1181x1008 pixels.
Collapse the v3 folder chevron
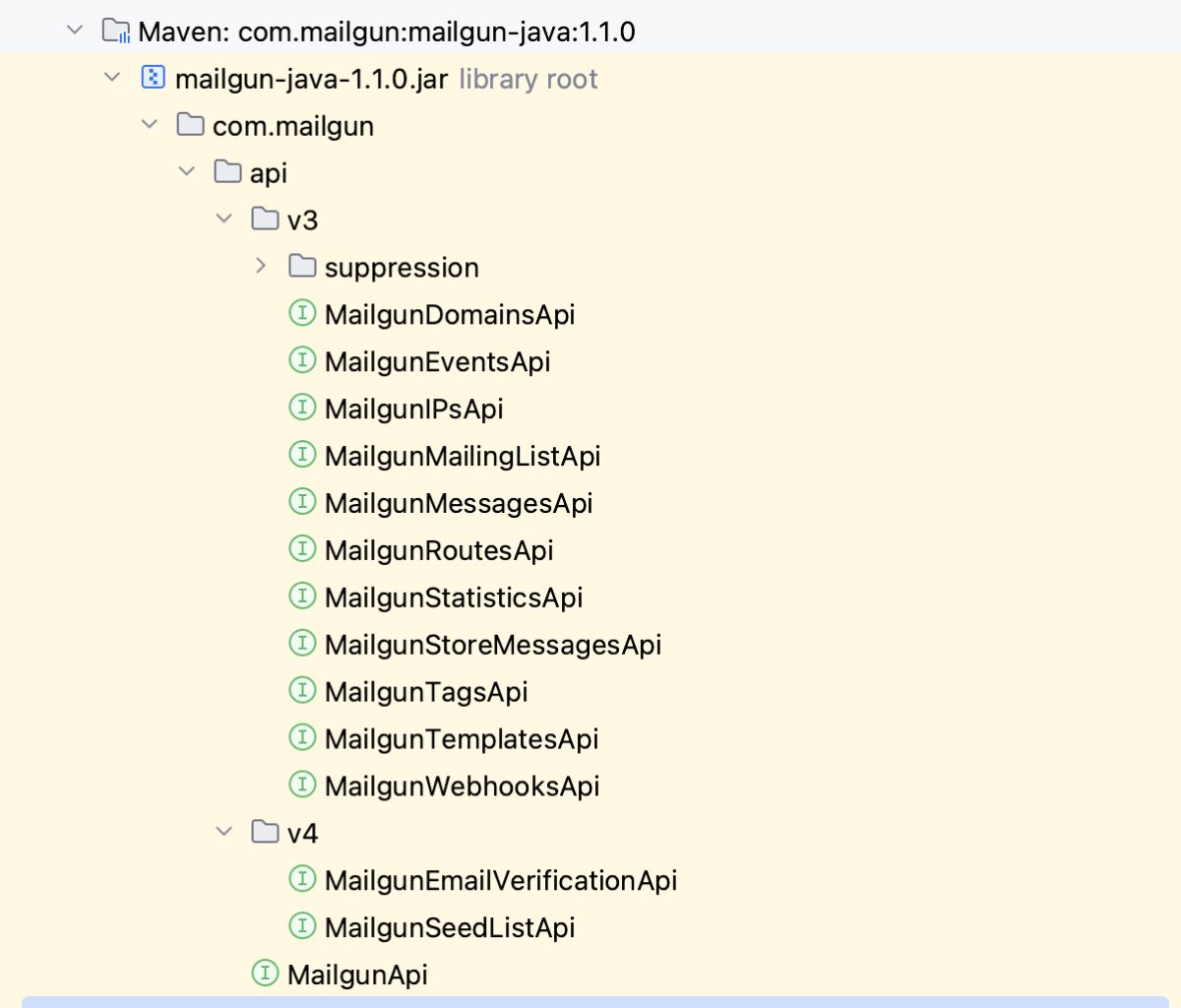click(224, 219)
